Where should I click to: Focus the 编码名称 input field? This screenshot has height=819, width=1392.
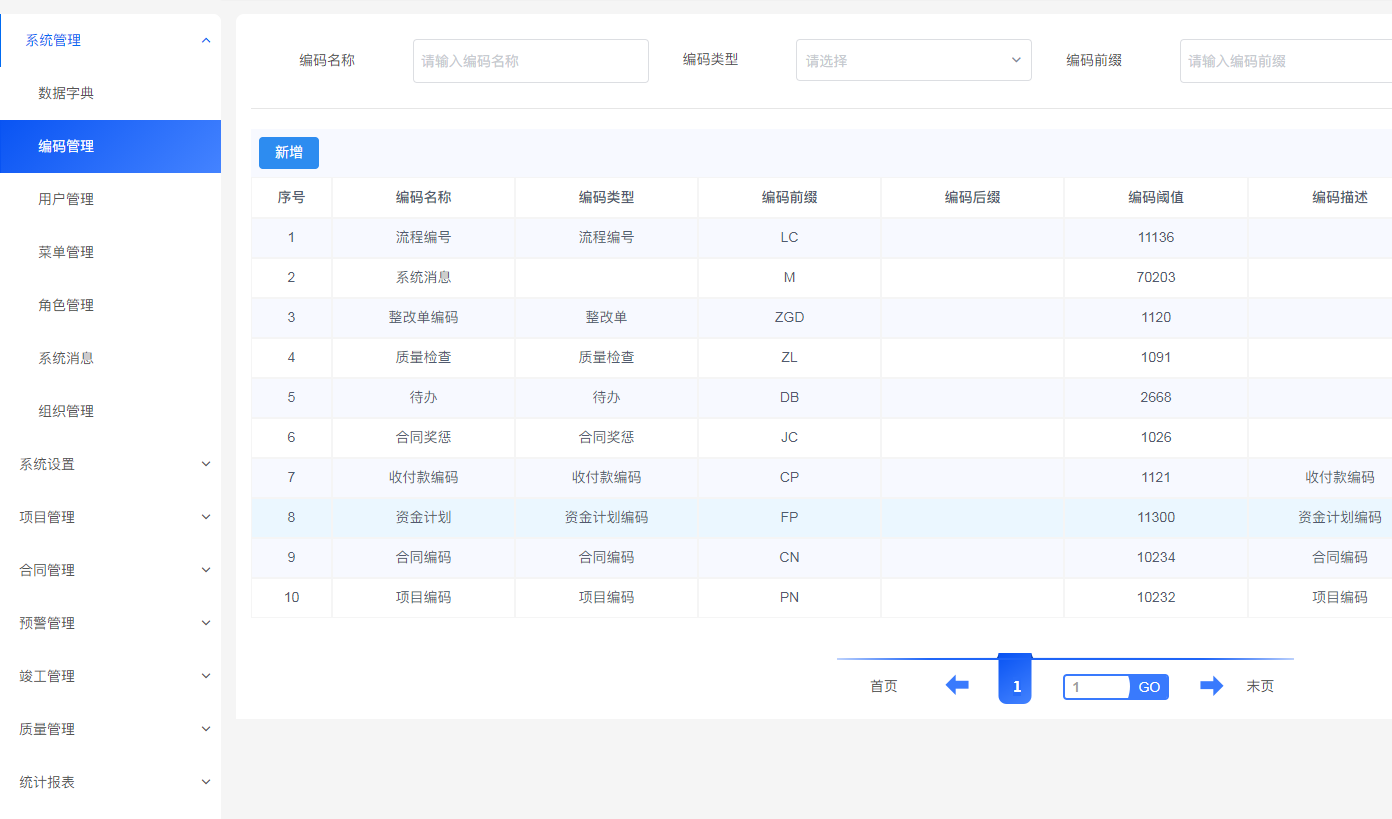tap(531, 60)
